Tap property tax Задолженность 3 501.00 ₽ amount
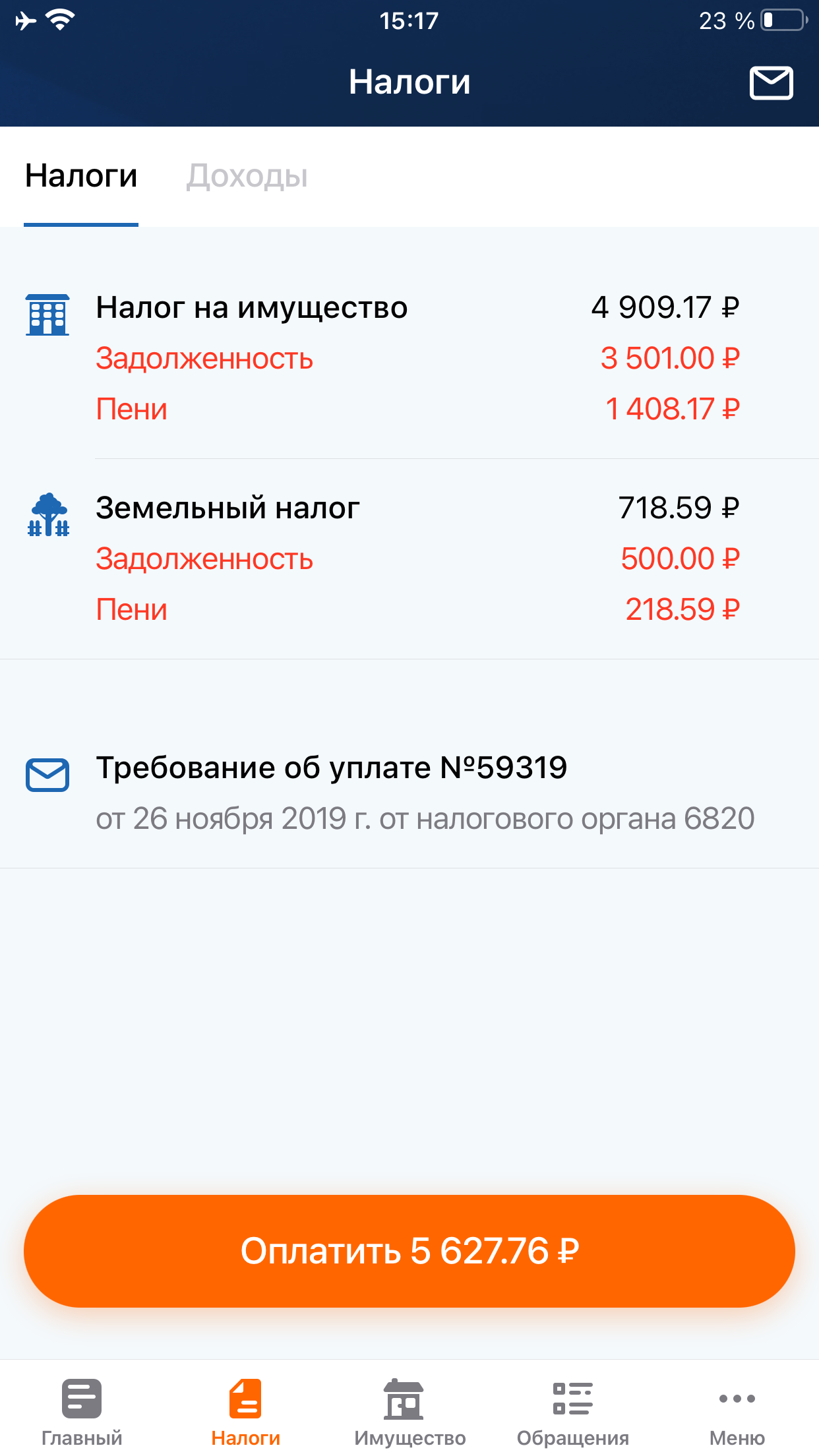Screen dimensions: 819x1456 [669, 359]
